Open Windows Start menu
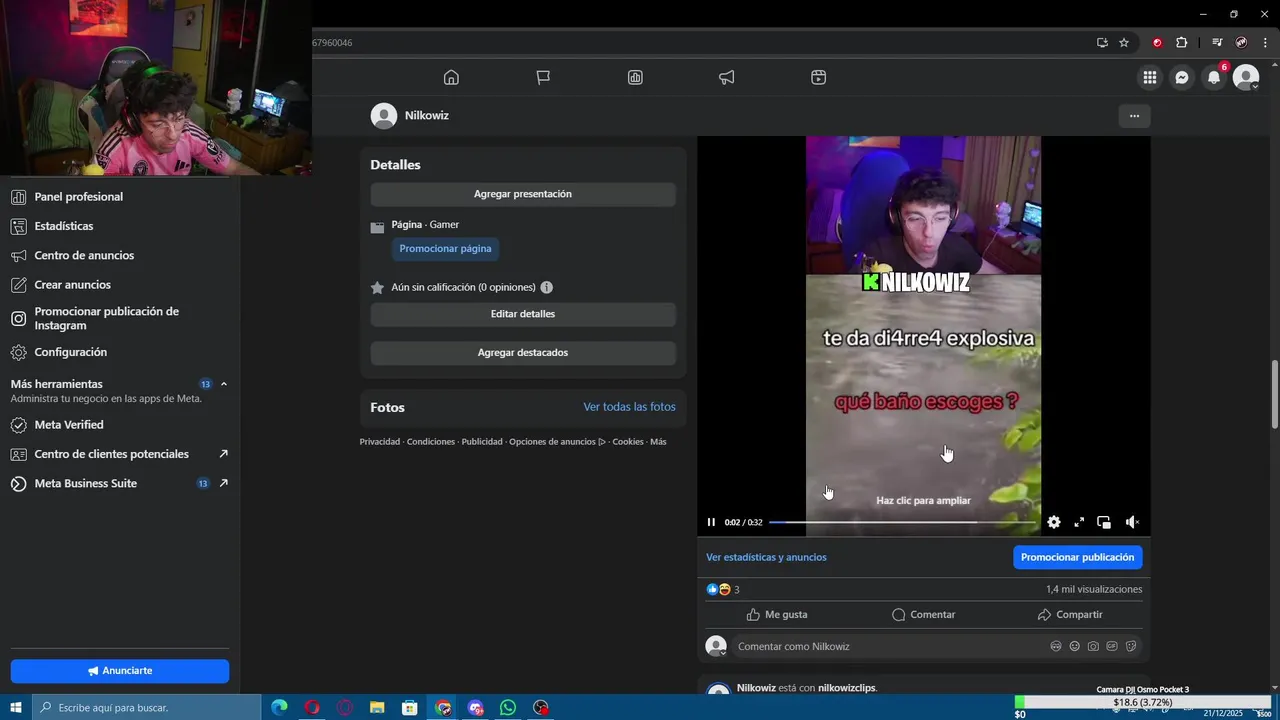The width and height of the screenshot is (1280, 720). coord(16,708)
